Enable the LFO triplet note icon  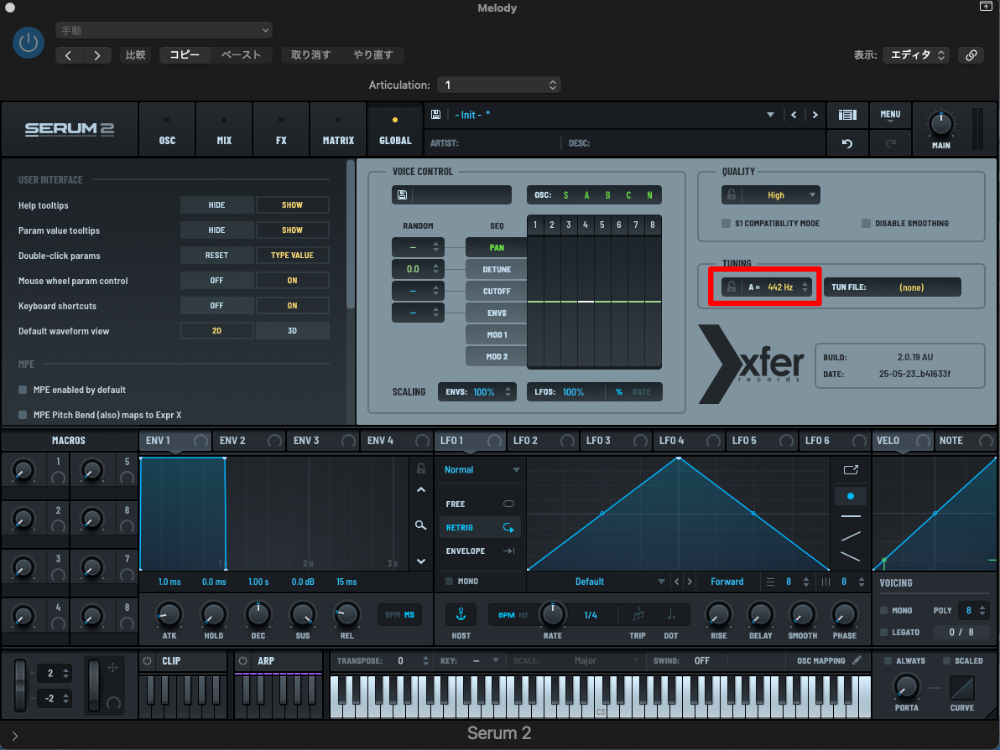click(637, 615)
